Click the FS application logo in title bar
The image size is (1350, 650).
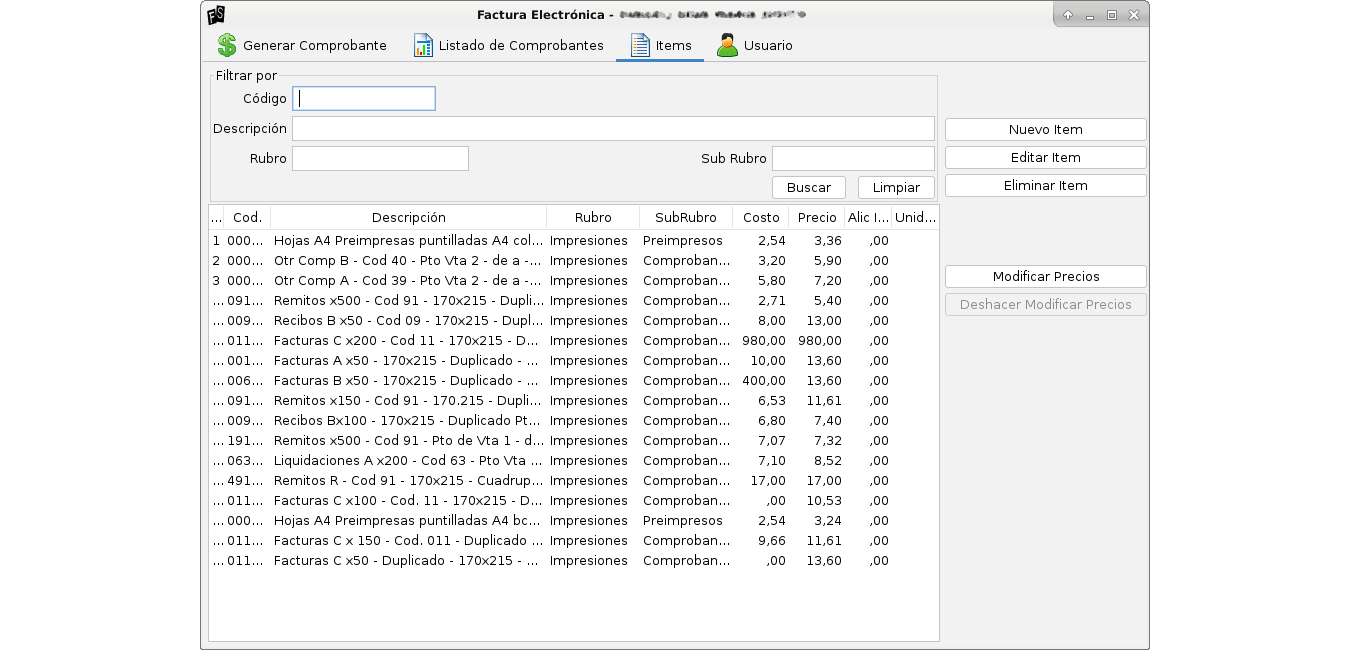click(215, 15)
